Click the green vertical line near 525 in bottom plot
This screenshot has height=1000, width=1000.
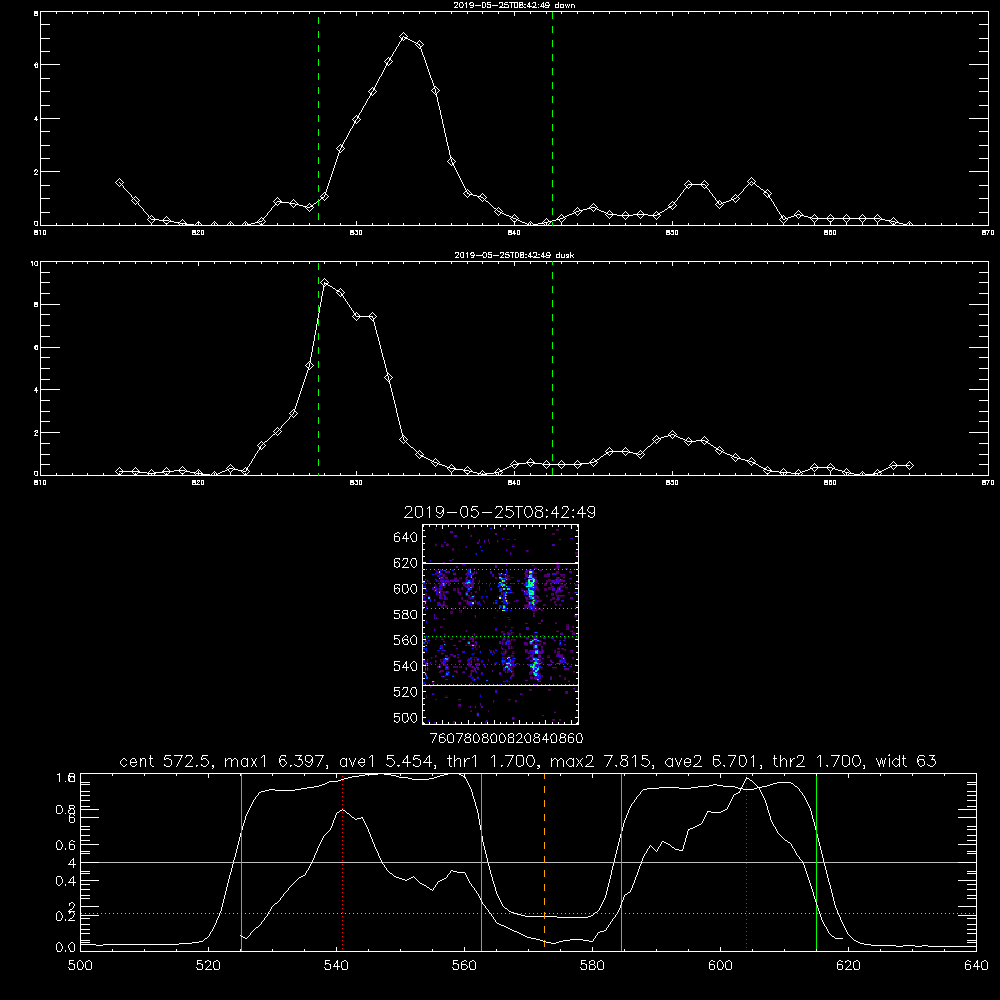point(241,862)
